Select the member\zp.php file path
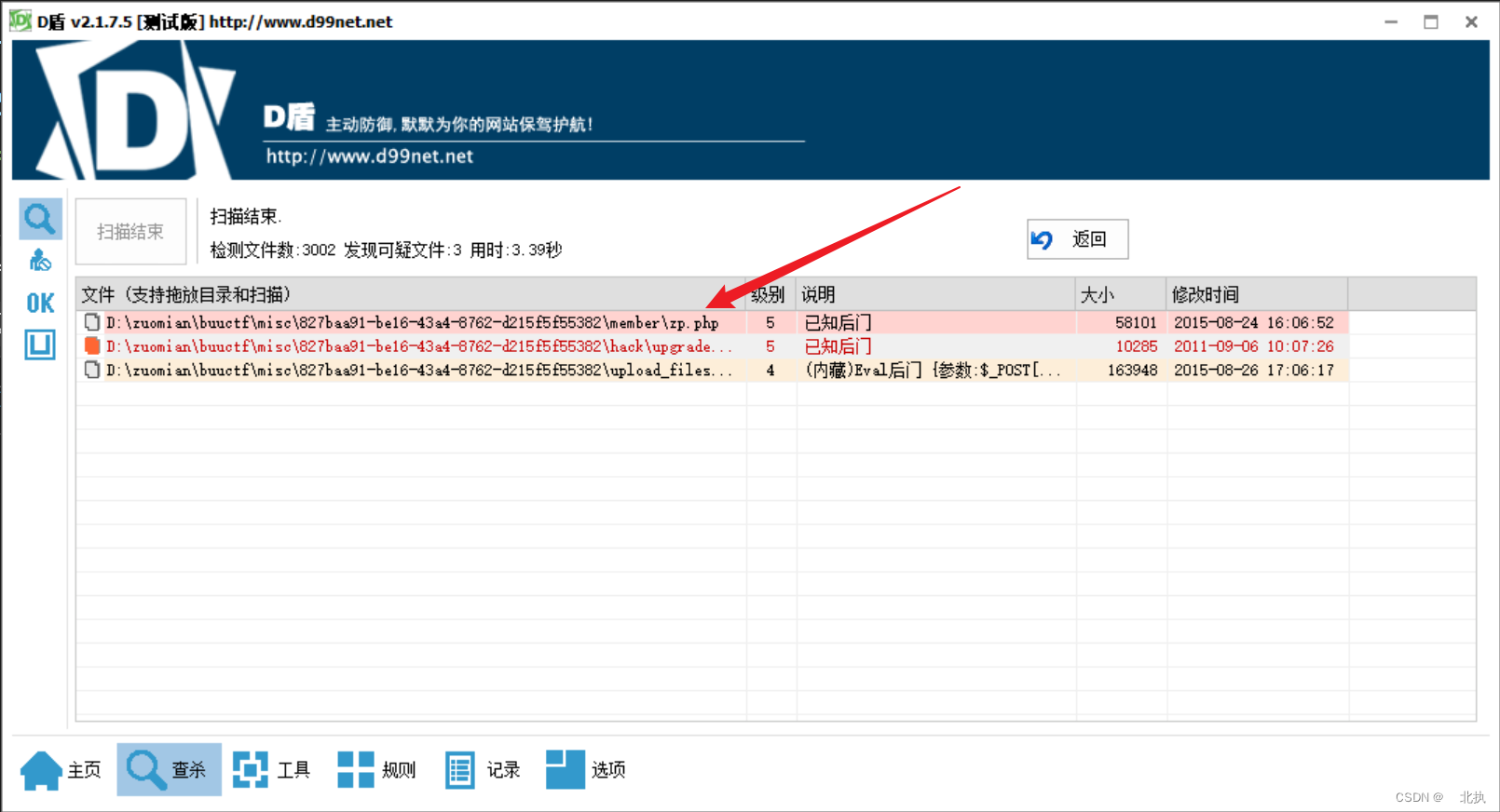 tap(412, 323)
